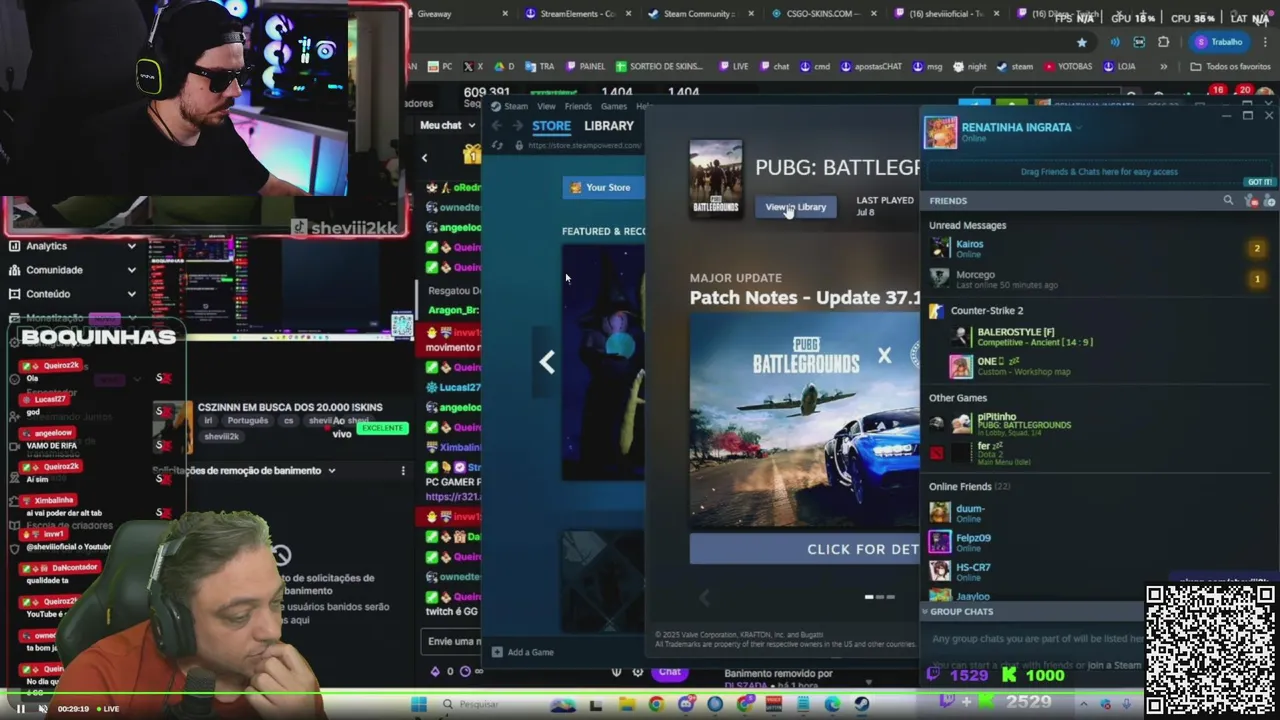Click purple Chat button below chat
Screen dimensions: 1280x720
pos(670,673)
